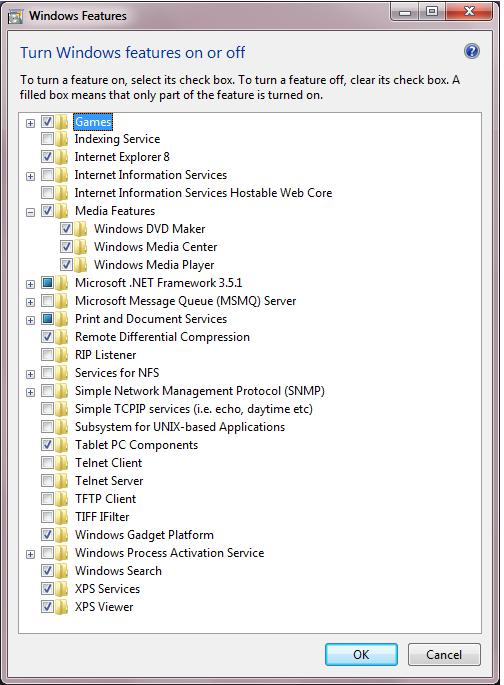Click the folder icon next to Telnet Client

[x=62, y=463]
